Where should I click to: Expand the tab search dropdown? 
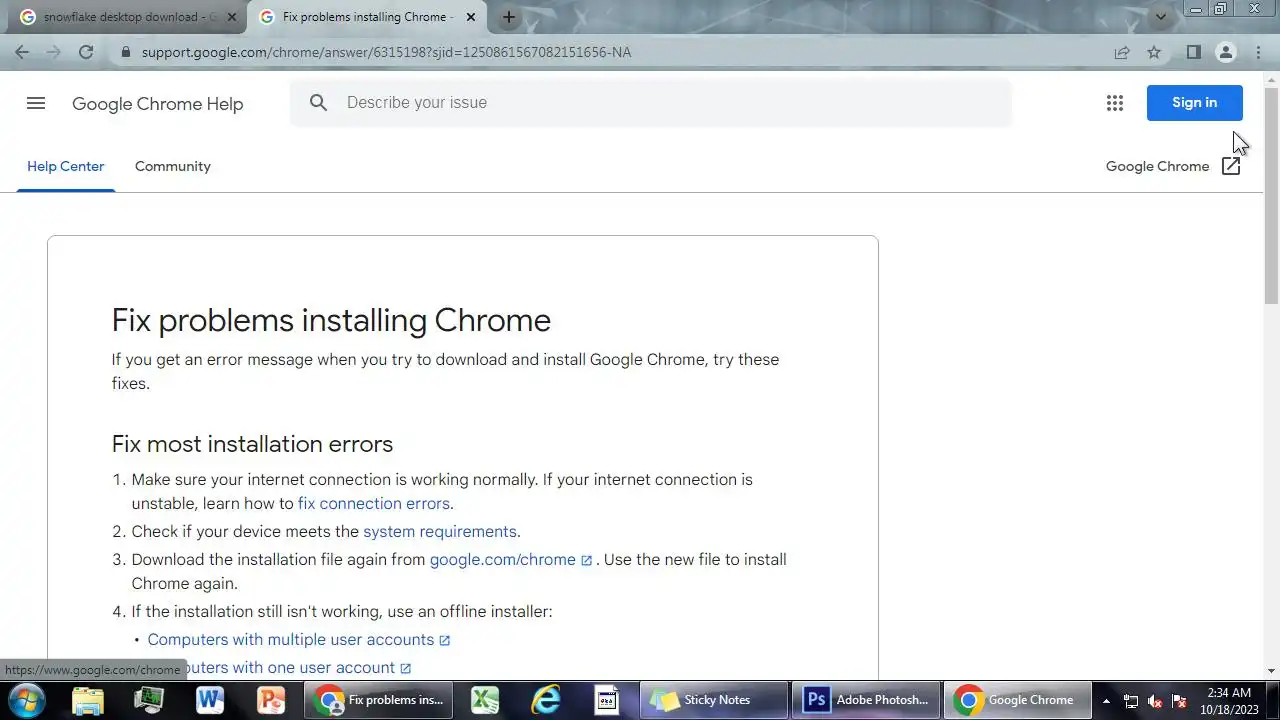click(x=1160, y=17)
